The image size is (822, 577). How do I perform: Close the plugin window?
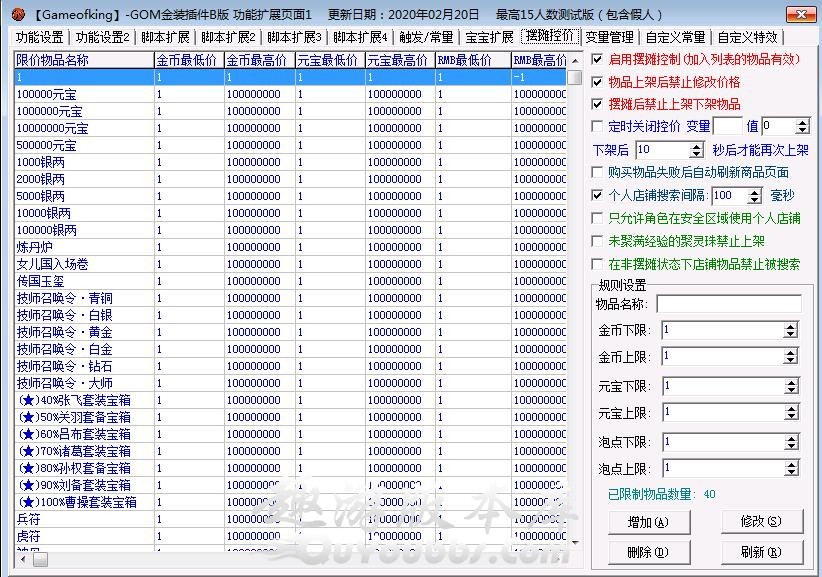801,14
